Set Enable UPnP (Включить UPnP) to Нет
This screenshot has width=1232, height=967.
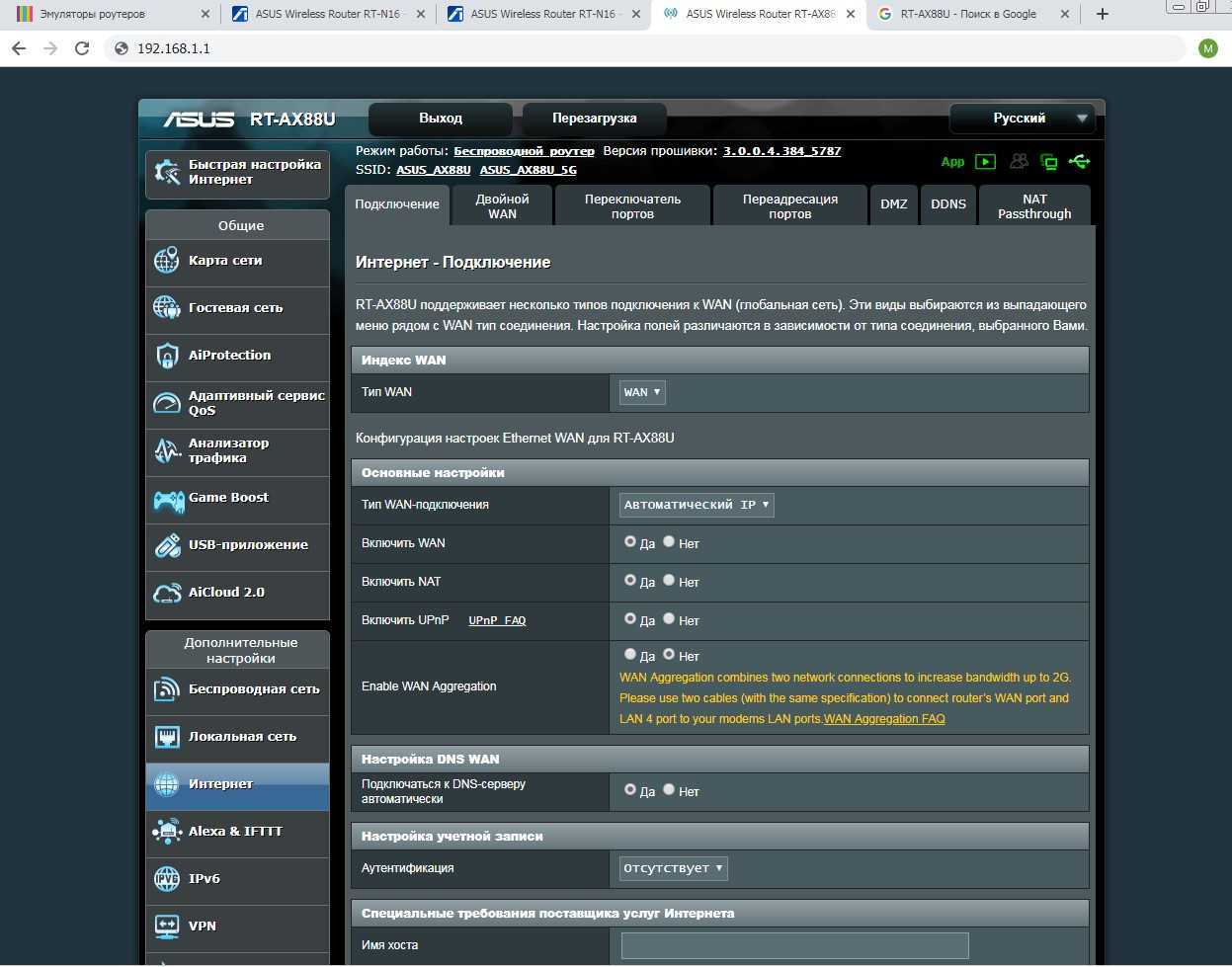click(x=669, y=619)
